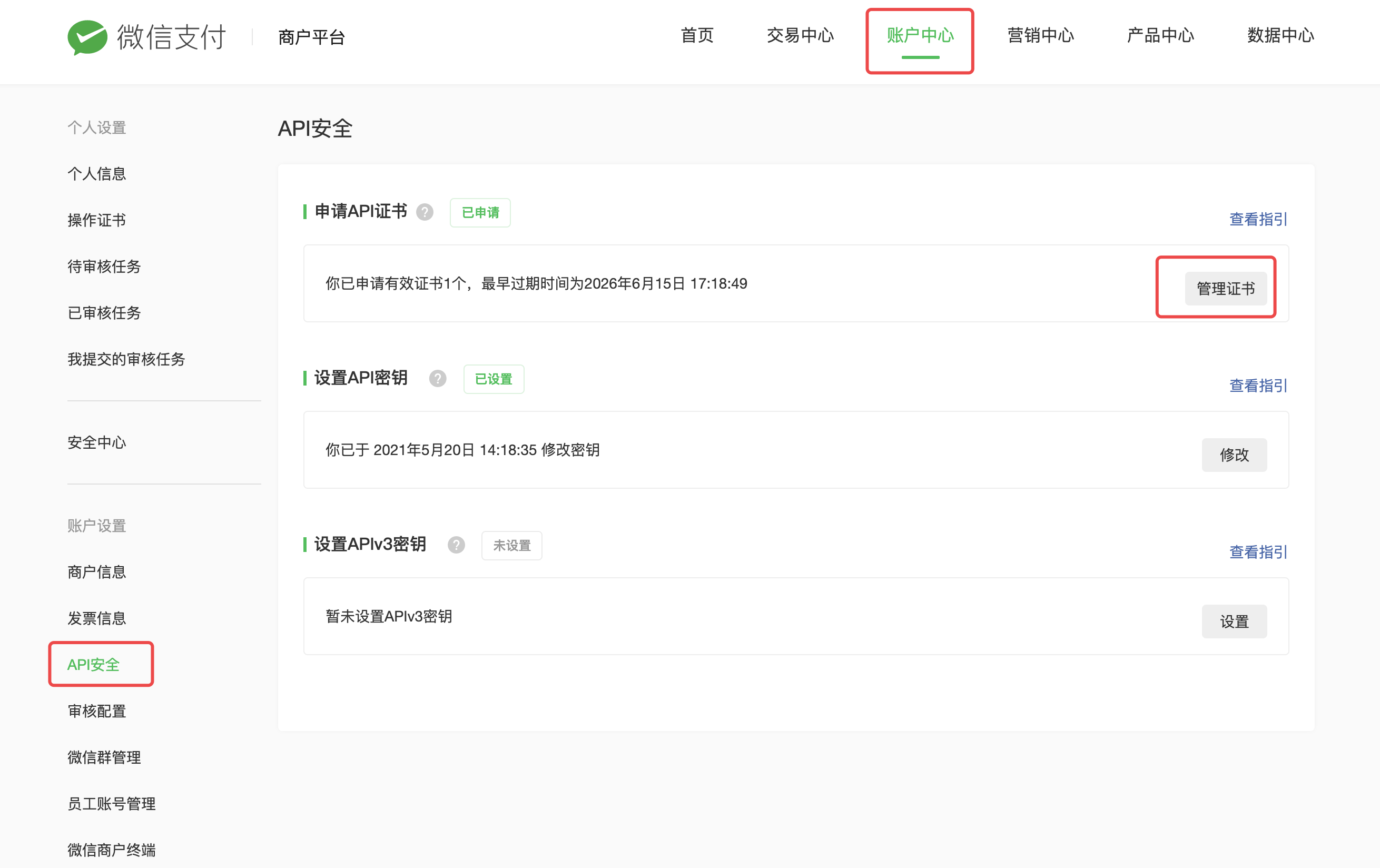Open 查看指引 link for APIv3 key

[x=1258, y=552]
